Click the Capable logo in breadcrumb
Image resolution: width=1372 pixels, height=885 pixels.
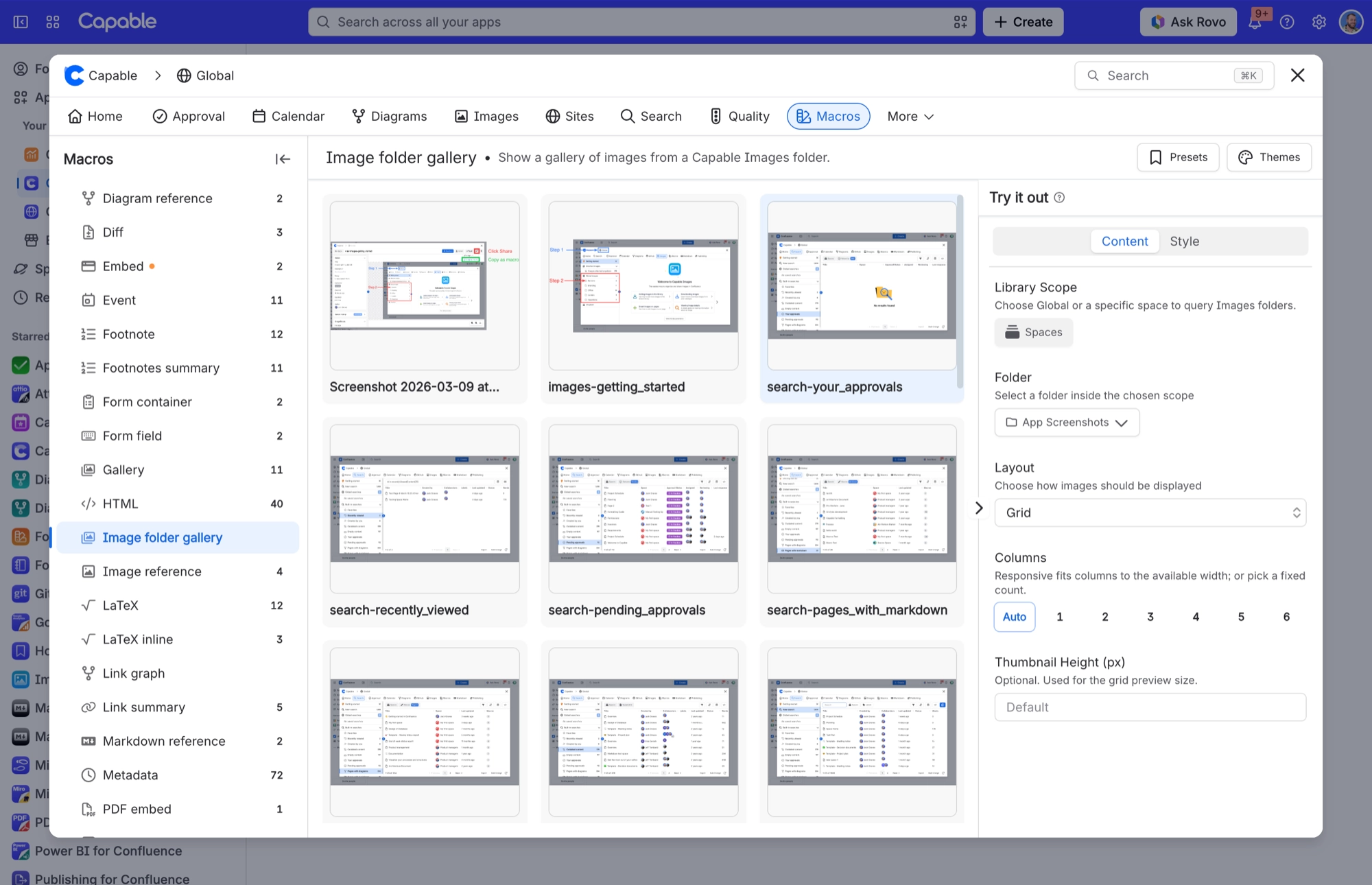[74, 75]
